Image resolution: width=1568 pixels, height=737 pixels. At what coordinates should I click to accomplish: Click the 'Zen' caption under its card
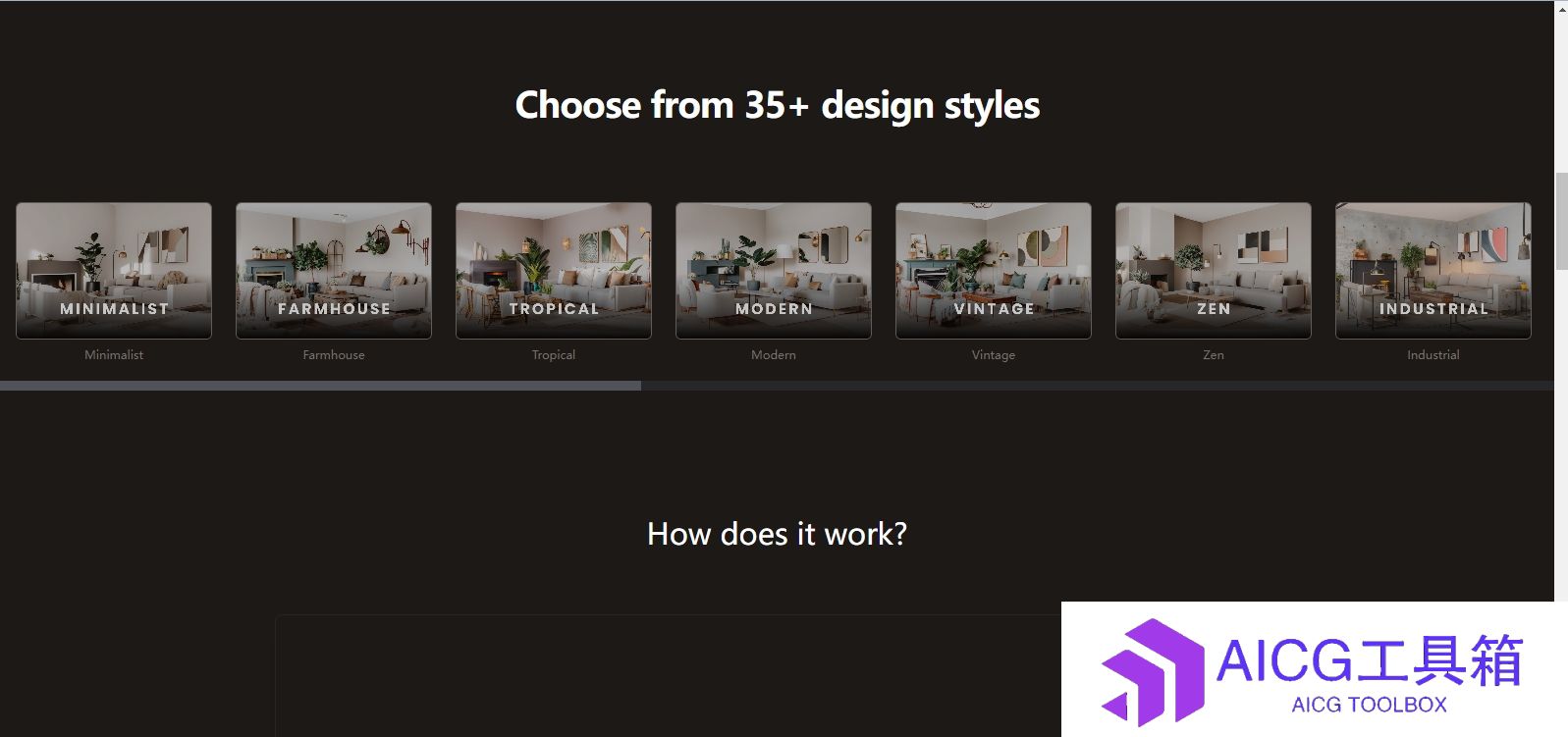tap(1214, 355)
